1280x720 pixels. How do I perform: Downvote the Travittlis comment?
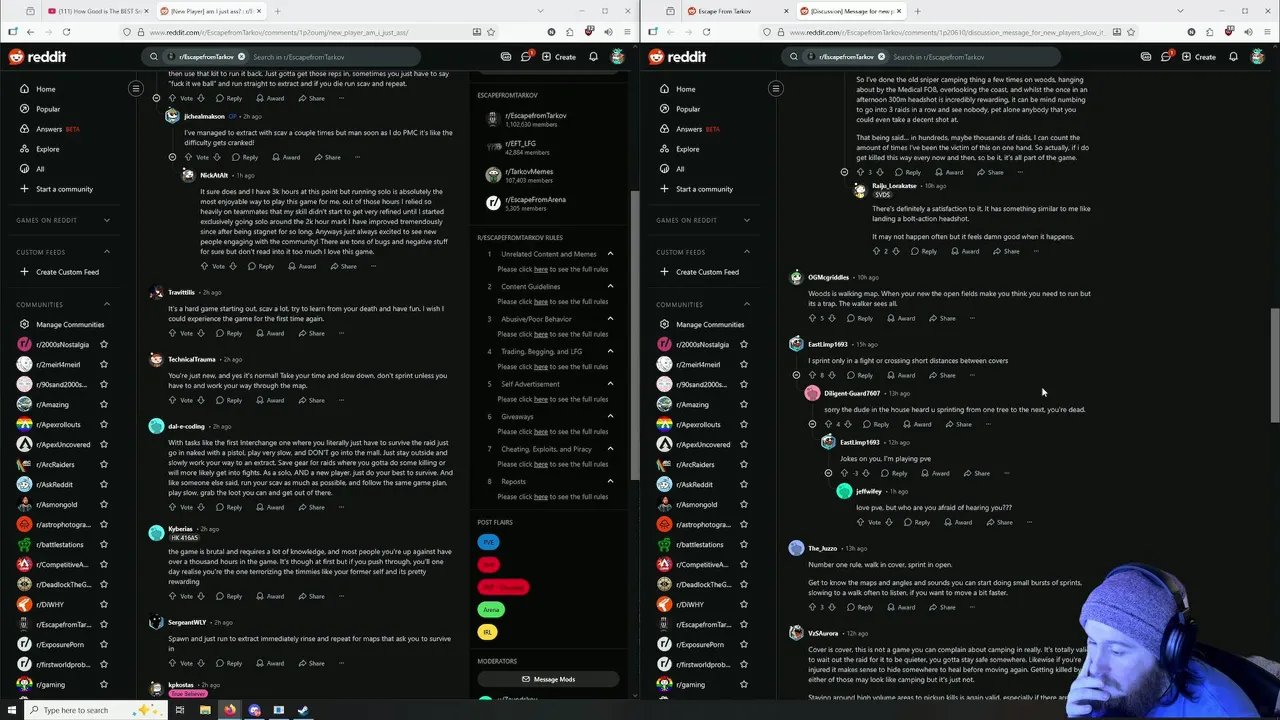(x=202, y=333)
